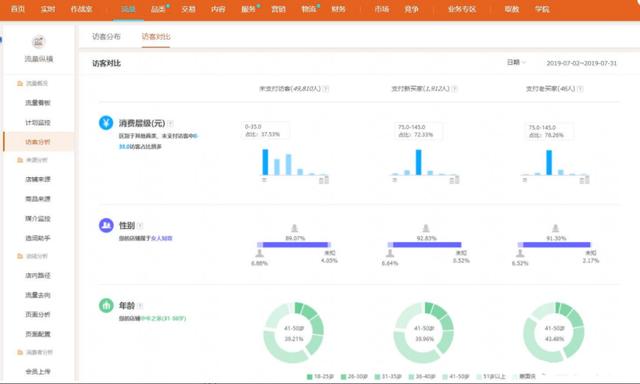Click info icon beside 支付老买家 header

tap(580, 89)
